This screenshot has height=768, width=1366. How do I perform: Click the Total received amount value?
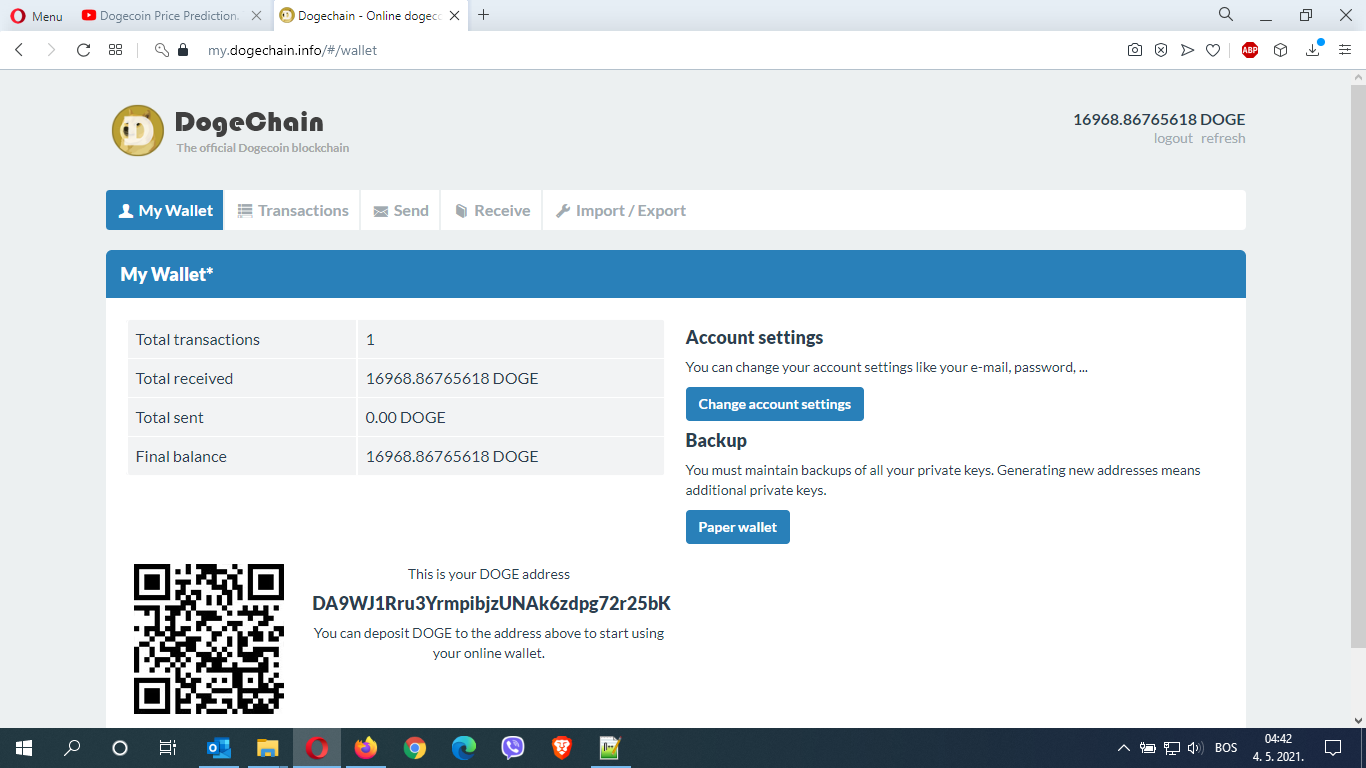452,379
